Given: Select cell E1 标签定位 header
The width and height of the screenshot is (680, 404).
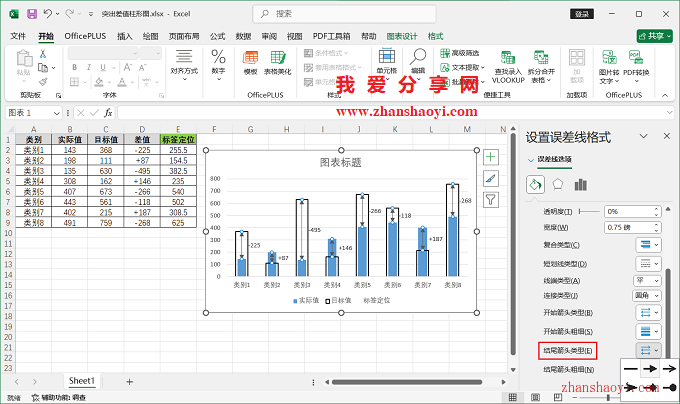Looking at the screenshot, I should 178,140.
